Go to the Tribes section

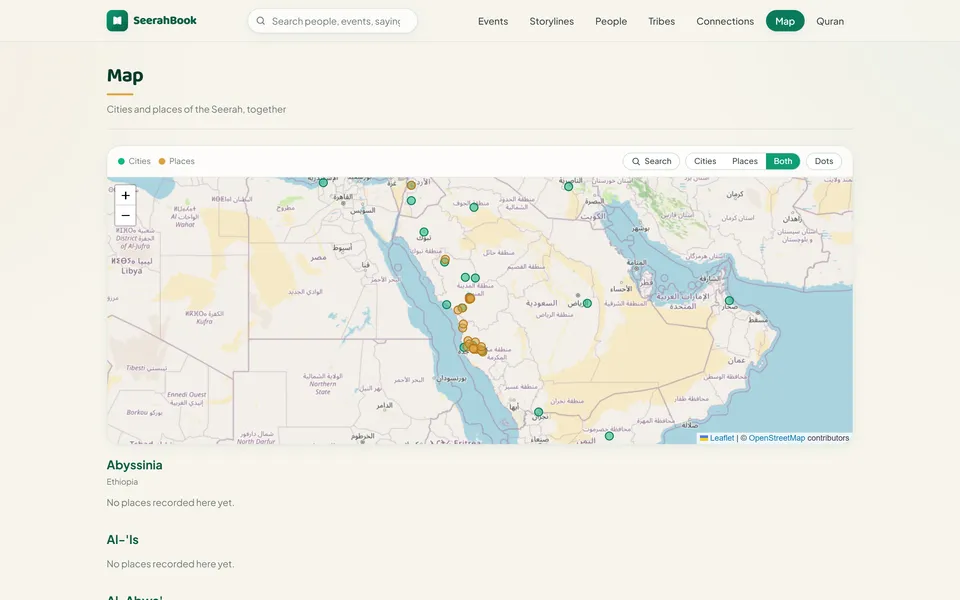(661, 21)
